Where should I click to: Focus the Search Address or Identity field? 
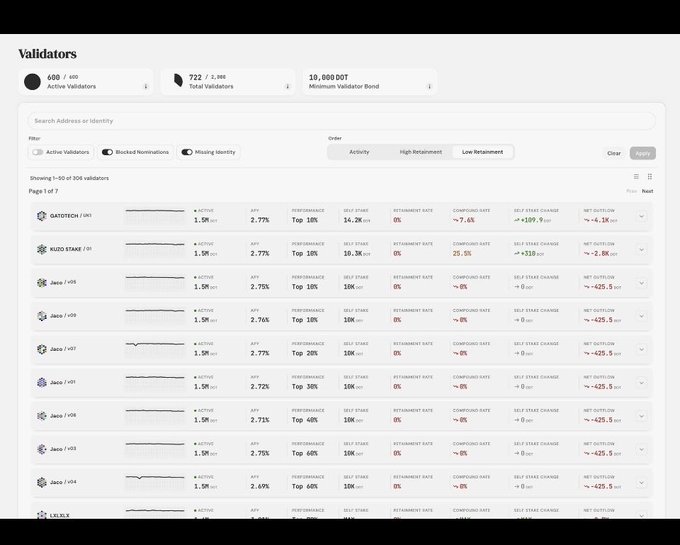click(x=341, y=121)
